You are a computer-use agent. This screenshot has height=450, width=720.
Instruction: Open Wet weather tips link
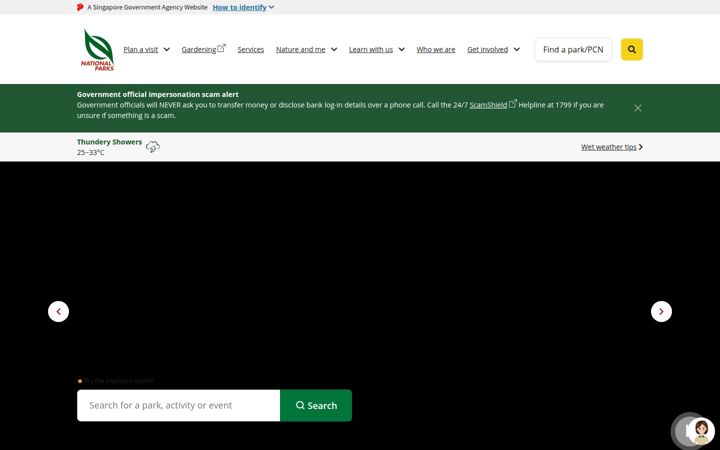[x=612, y=147]
